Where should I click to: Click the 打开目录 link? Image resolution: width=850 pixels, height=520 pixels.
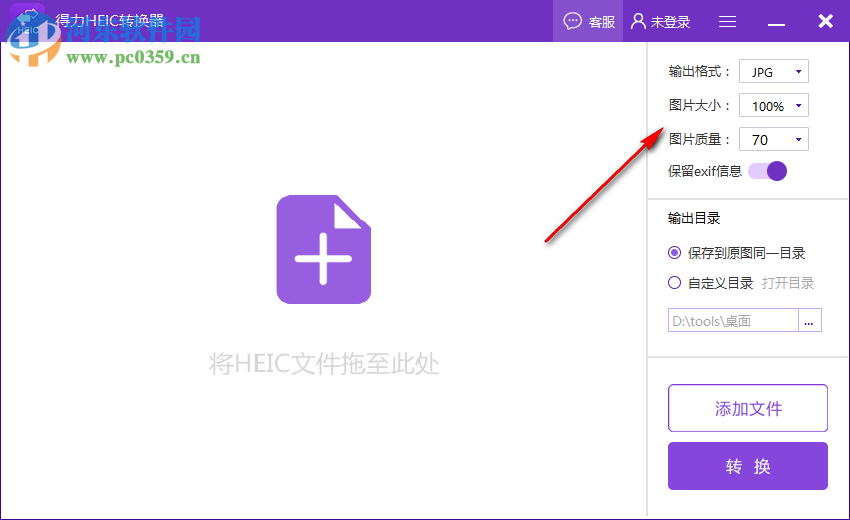click(x=788, y=283)
